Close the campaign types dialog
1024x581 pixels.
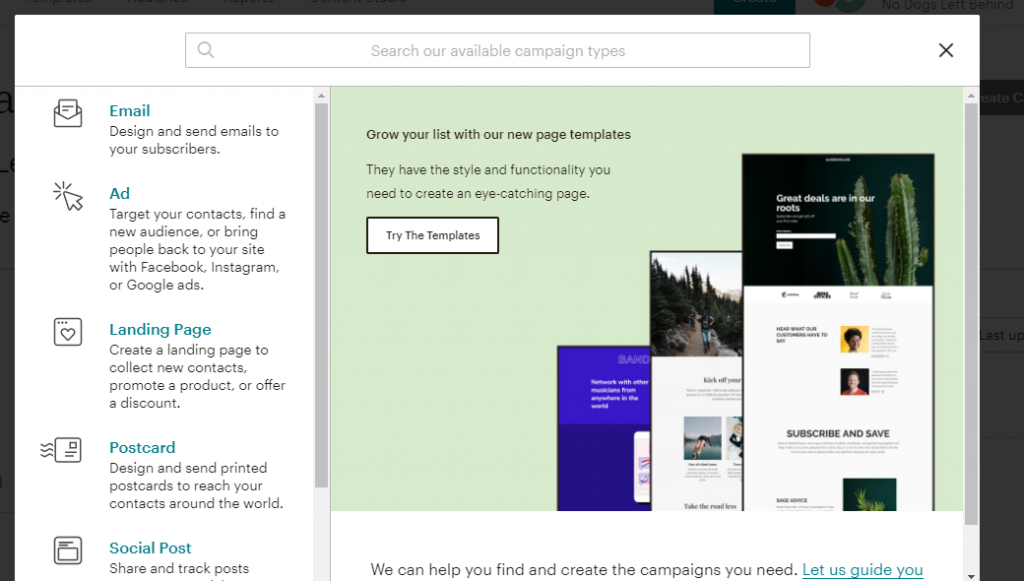(946, 50)
